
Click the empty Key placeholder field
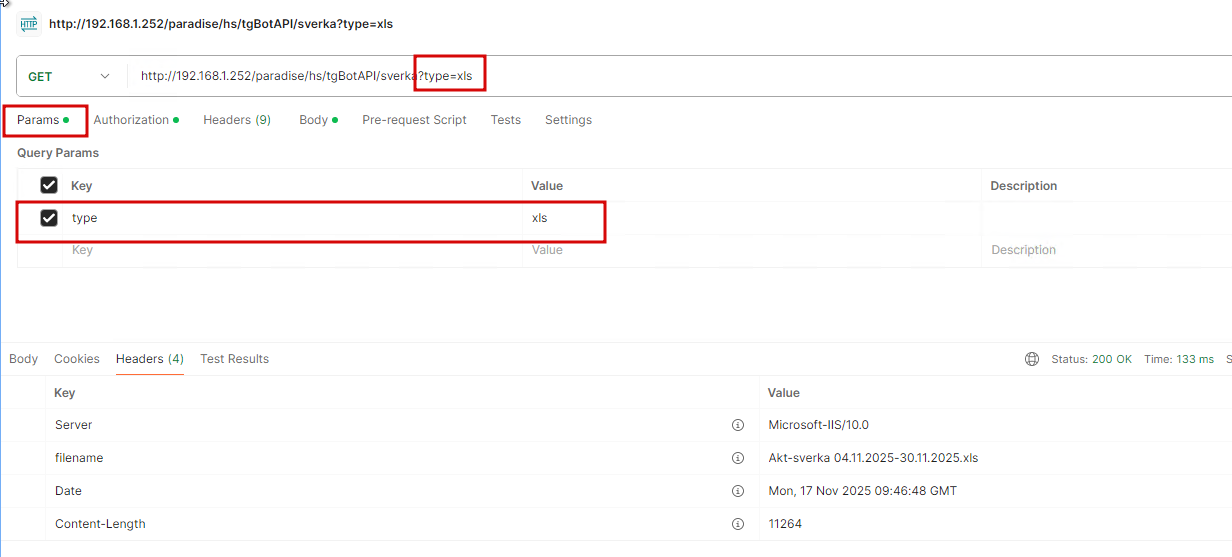(x=290, y=250)
